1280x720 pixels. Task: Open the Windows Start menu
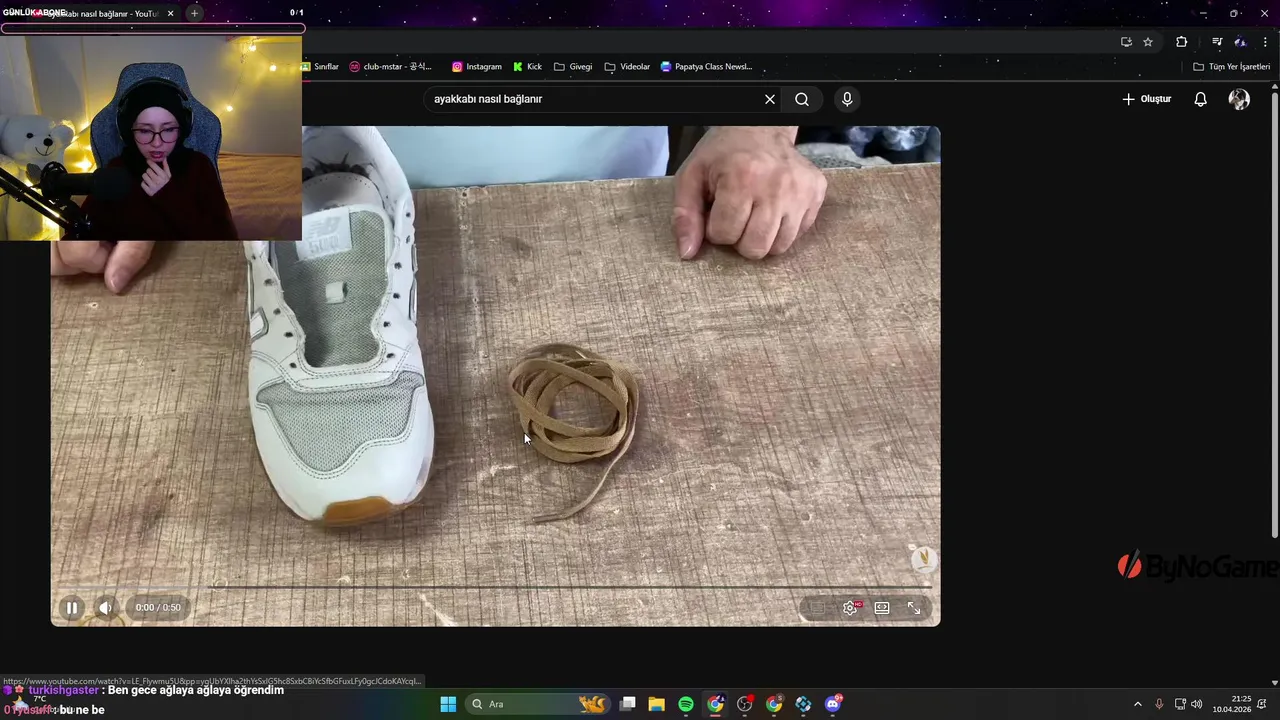tap(448, 704)
